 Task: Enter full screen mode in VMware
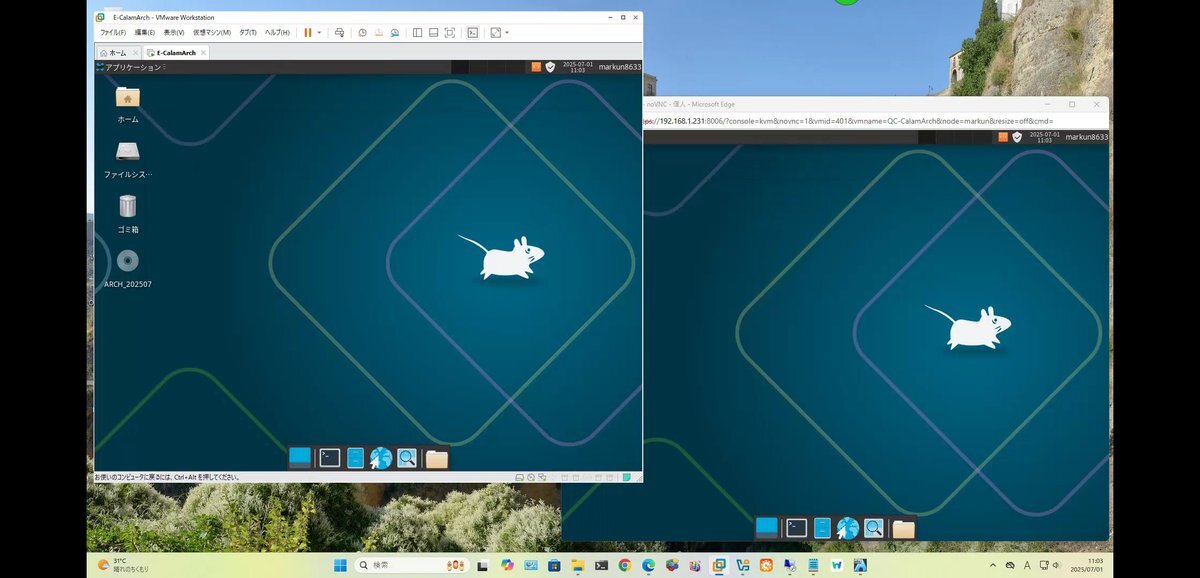[449, 32]
